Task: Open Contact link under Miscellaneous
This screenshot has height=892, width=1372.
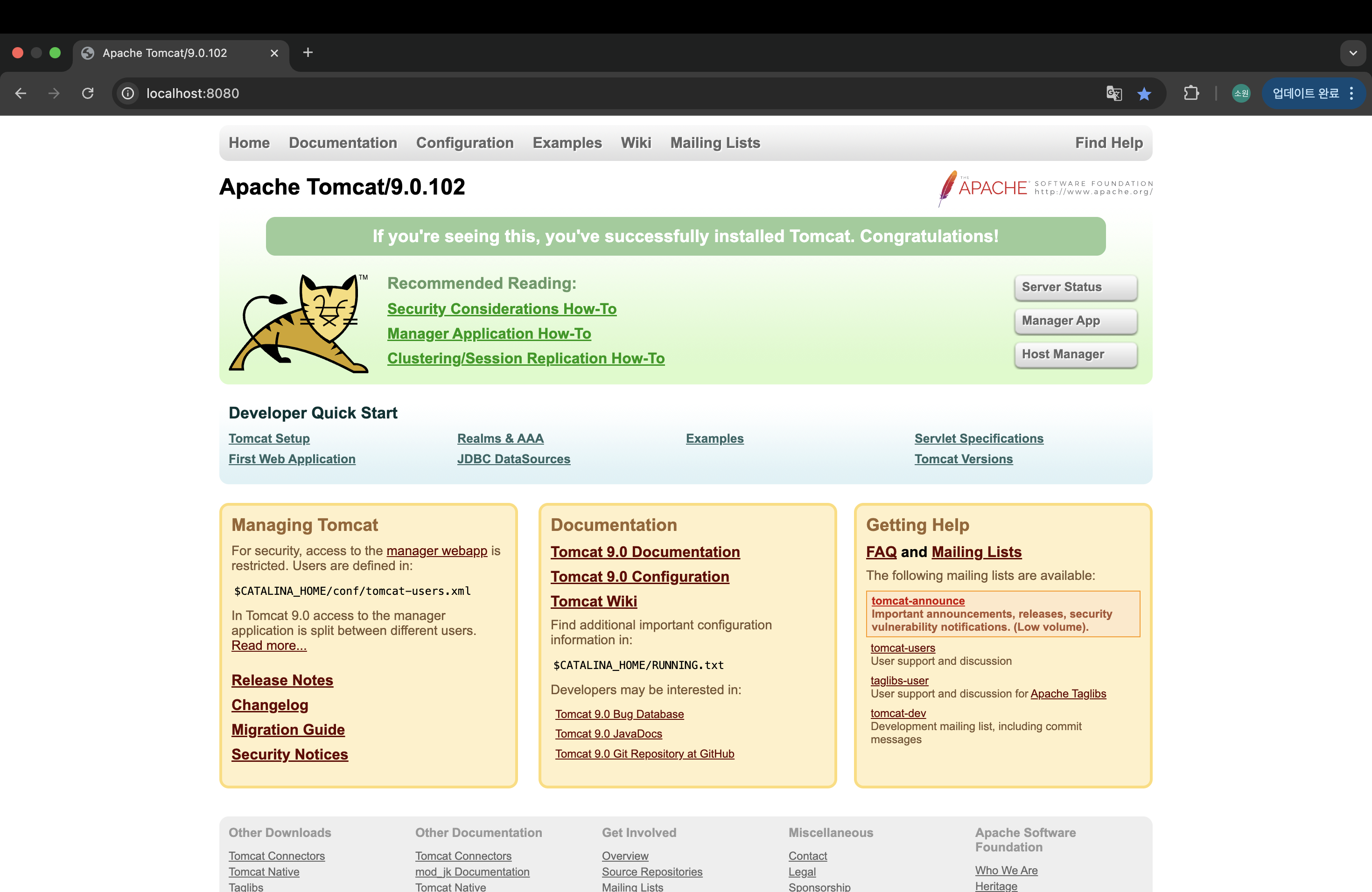Action: 808,856
